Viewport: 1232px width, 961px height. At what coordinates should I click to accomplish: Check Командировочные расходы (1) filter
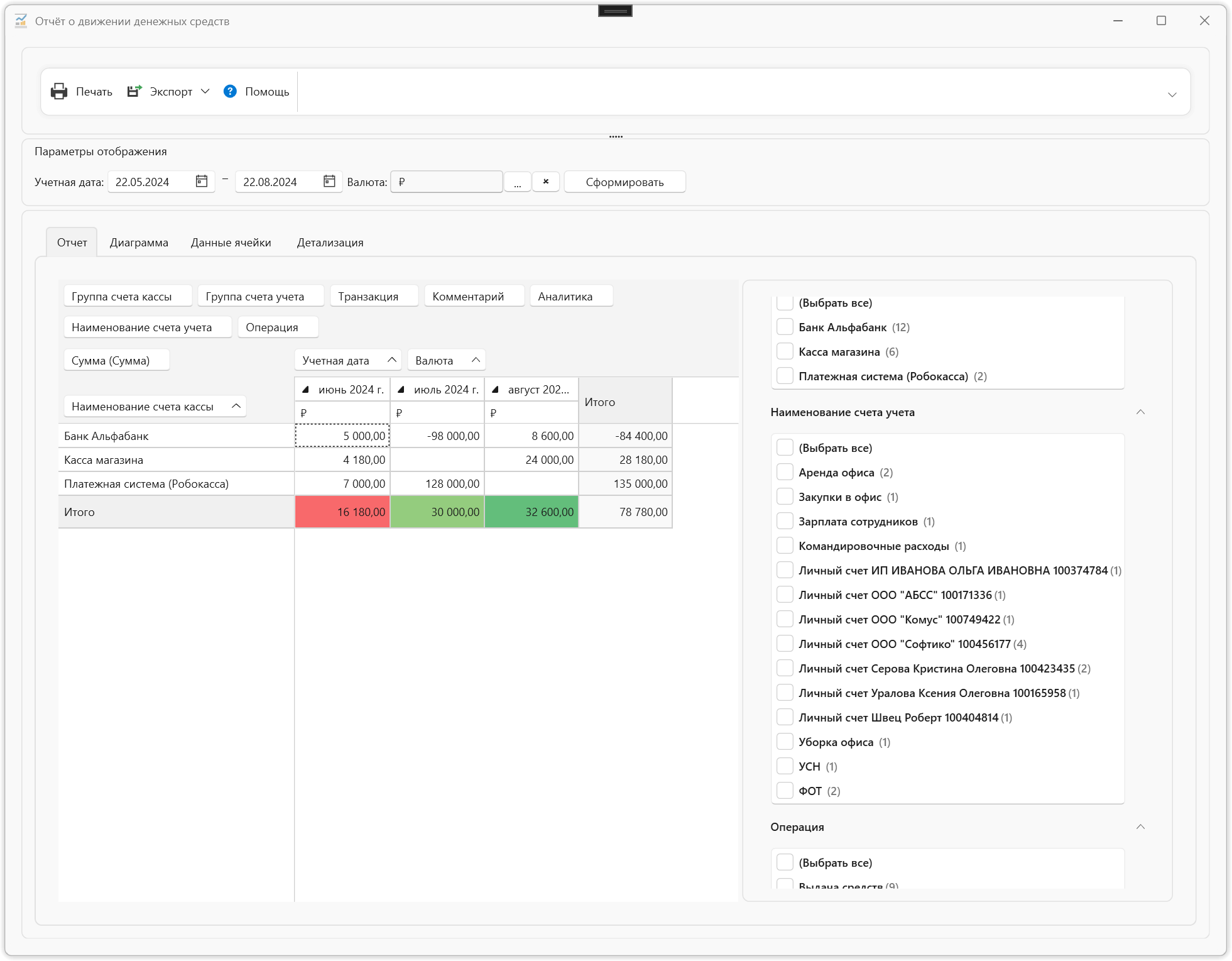[x=785, y=546]
